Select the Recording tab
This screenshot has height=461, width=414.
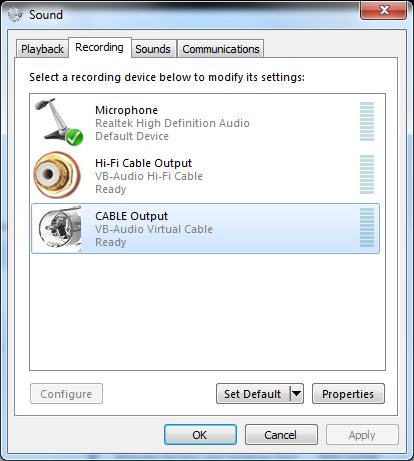tap(99, 47)
